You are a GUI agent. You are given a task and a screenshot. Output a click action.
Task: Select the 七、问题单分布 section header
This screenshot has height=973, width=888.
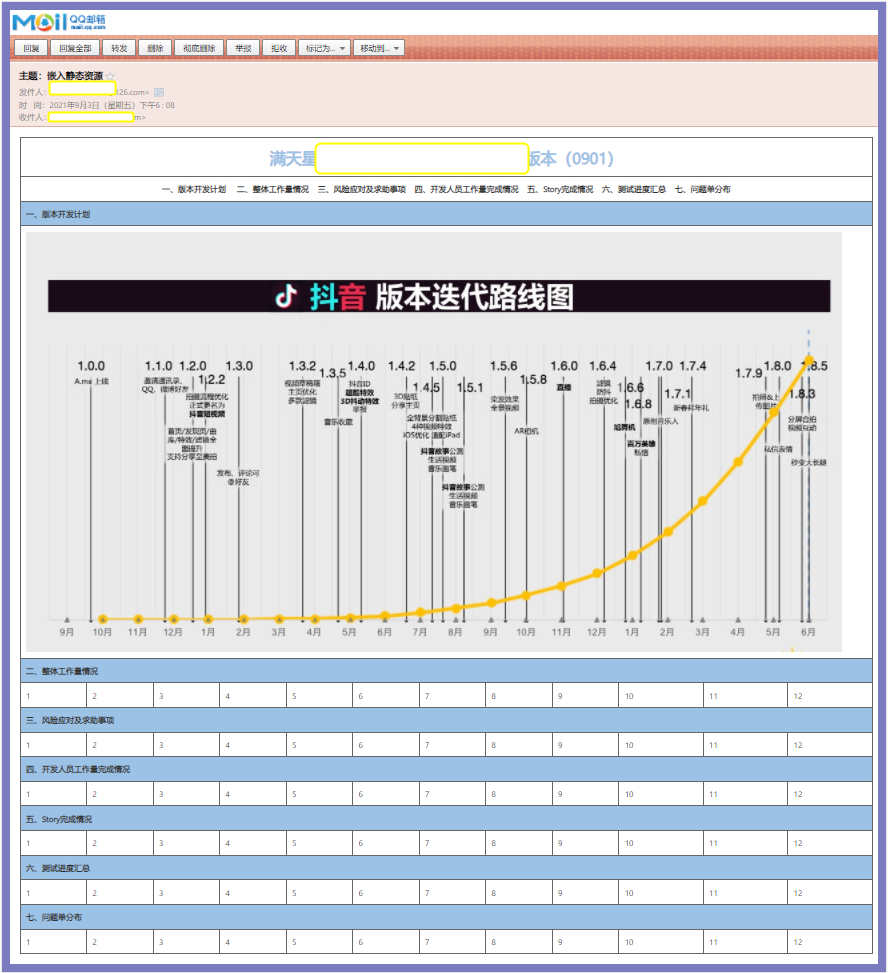pos(446,917)
